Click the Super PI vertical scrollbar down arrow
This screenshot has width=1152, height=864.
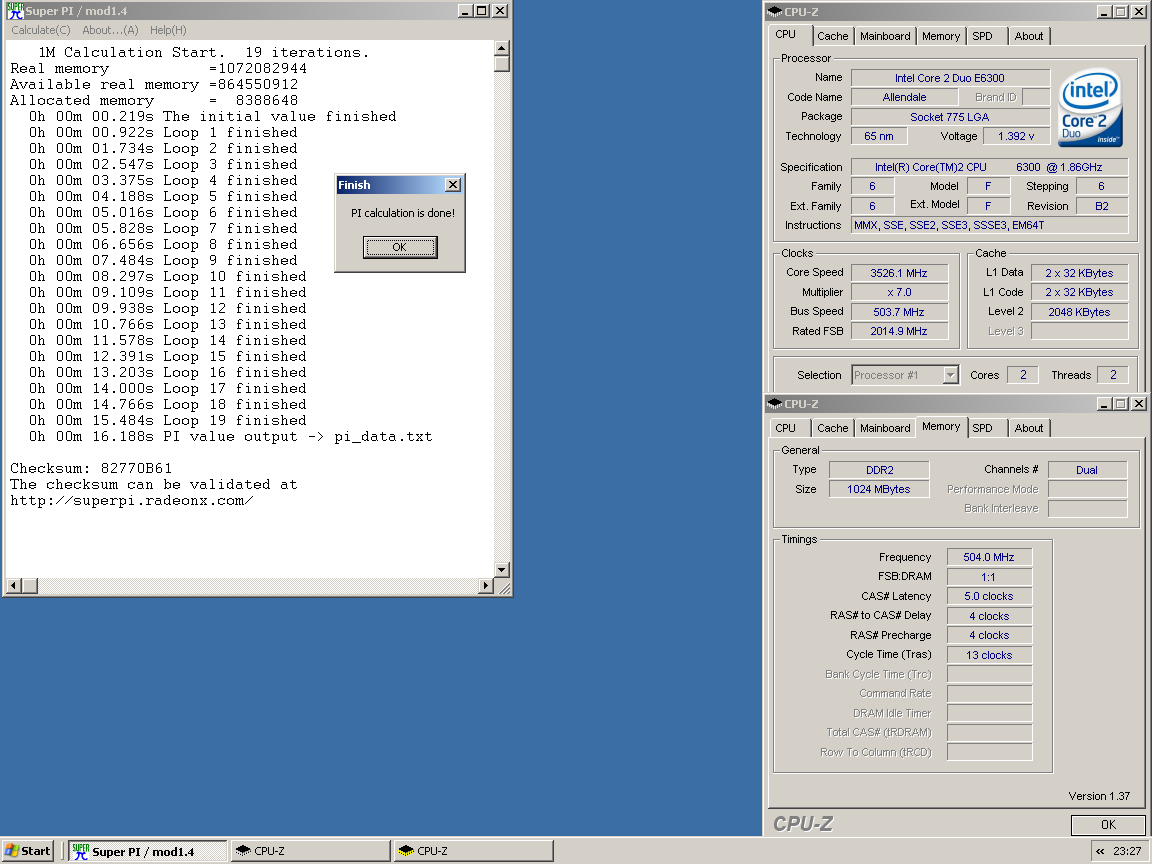coord(502,569)
